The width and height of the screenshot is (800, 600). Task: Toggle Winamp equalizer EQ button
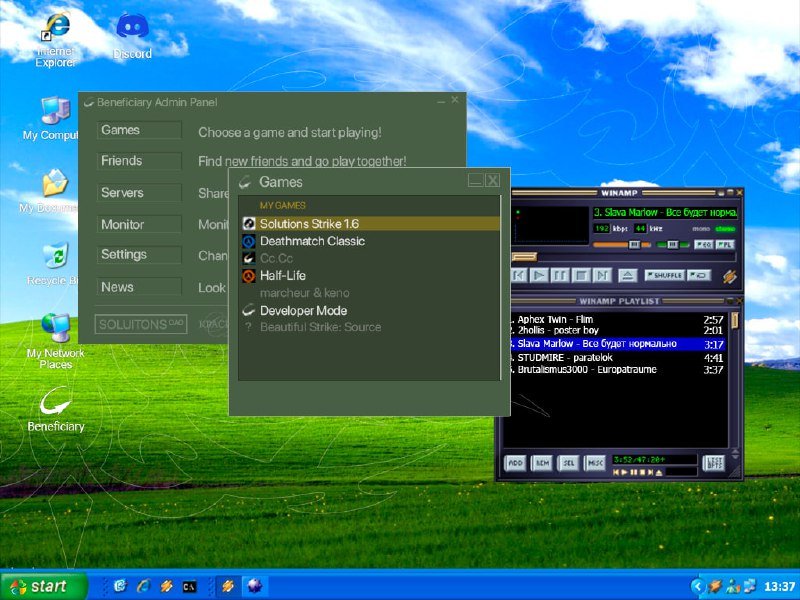click(704, 244)
